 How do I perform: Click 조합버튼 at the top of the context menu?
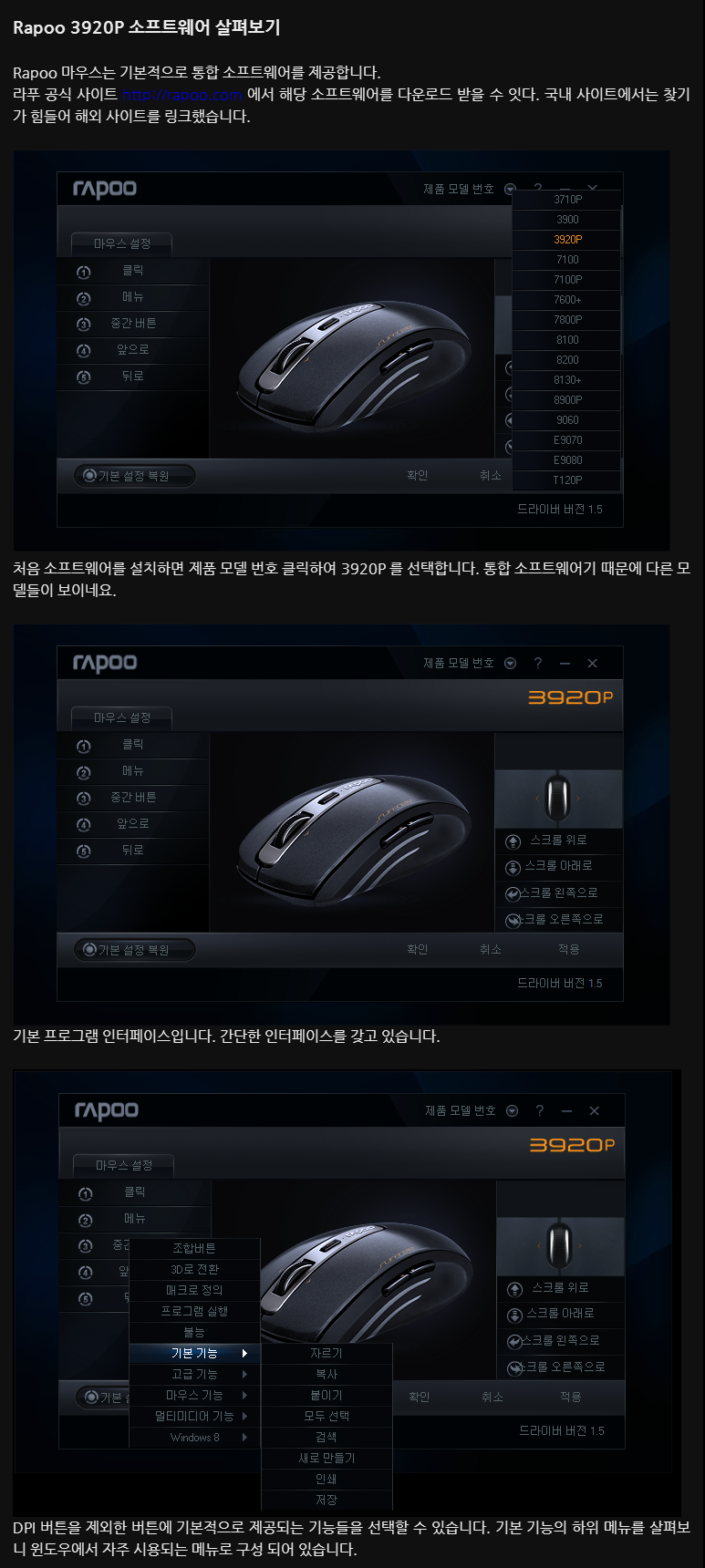point(194,1248)
